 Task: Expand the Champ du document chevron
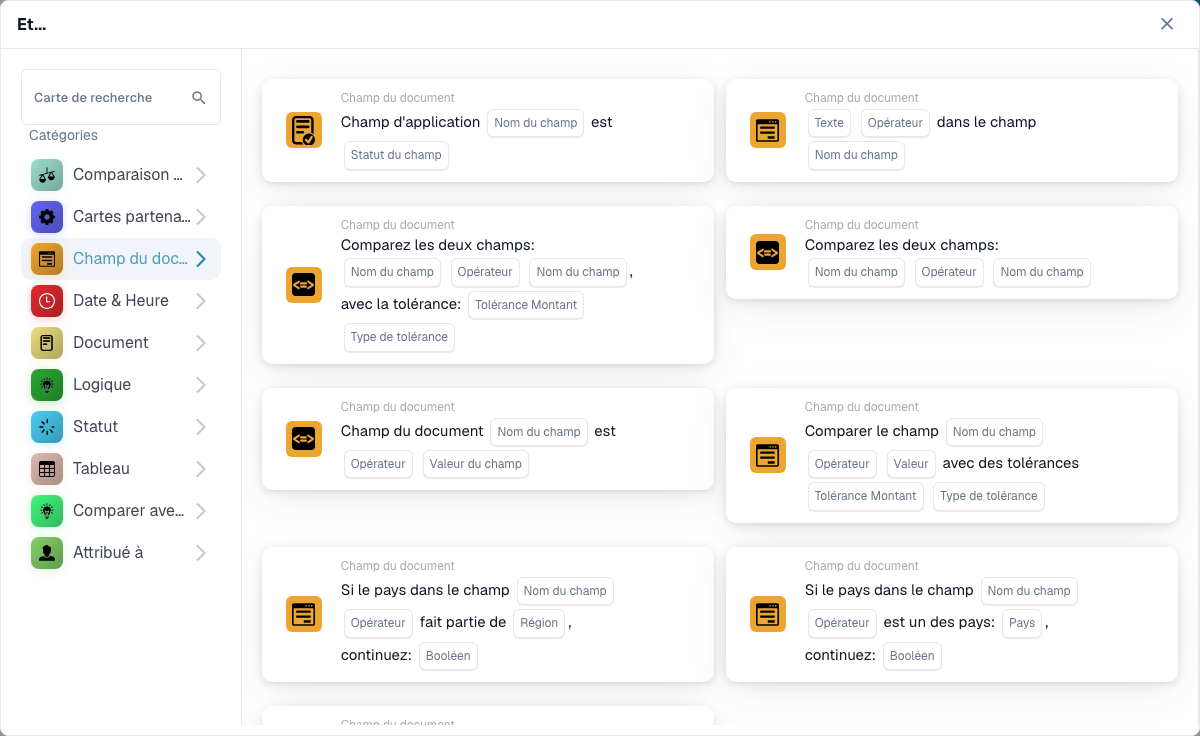point(201,259)
